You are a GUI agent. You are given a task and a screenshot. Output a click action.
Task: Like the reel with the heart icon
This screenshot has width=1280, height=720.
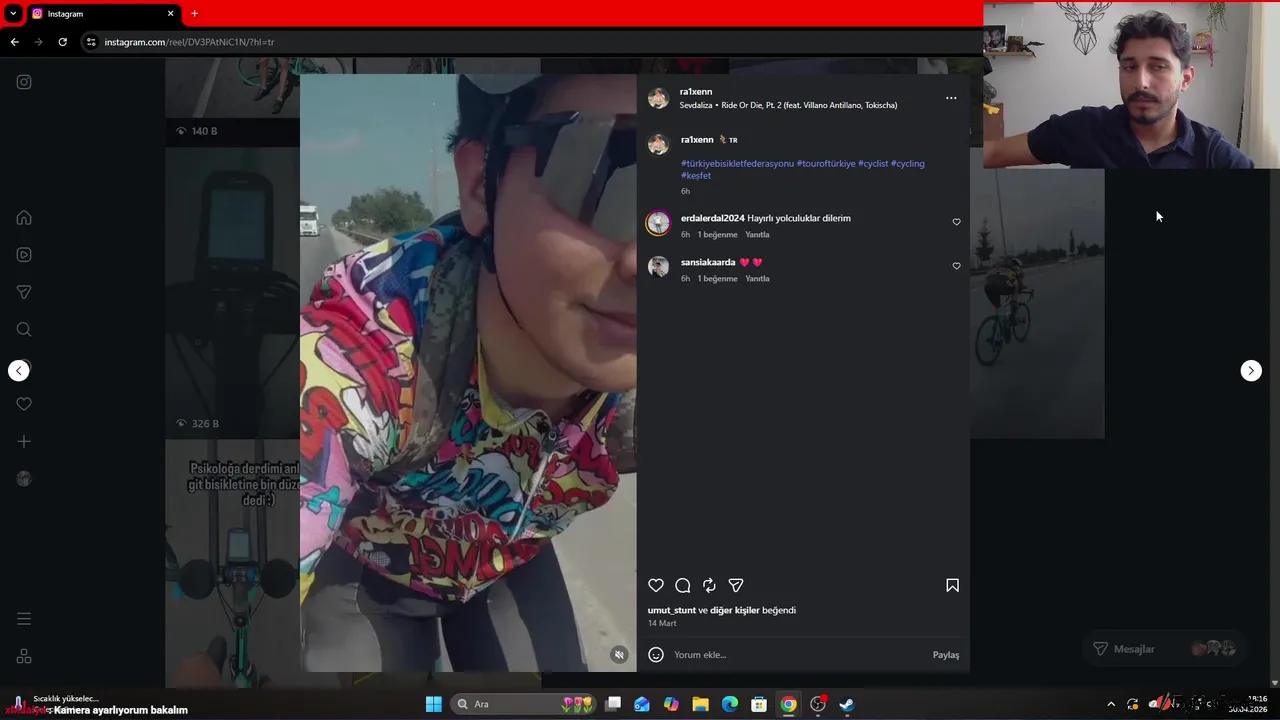pyautogui.click(x=656, y=586)
